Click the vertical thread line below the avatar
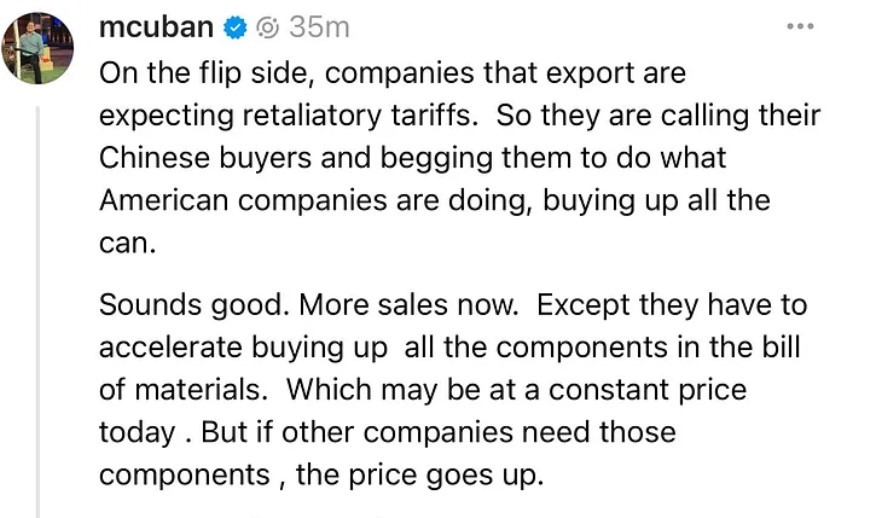 38,311
